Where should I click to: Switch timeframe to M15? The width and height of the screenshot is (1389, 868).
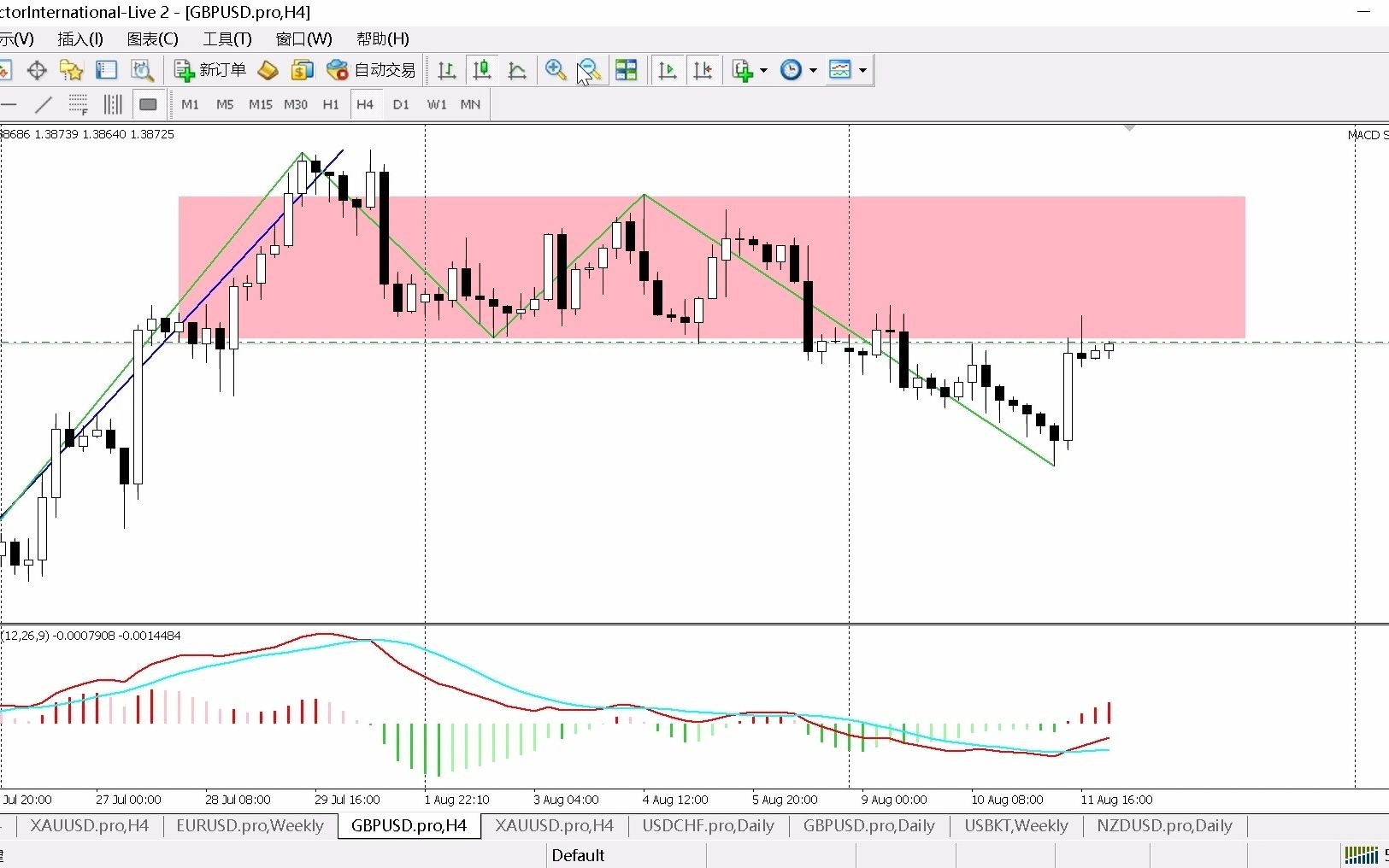point(260,104)
